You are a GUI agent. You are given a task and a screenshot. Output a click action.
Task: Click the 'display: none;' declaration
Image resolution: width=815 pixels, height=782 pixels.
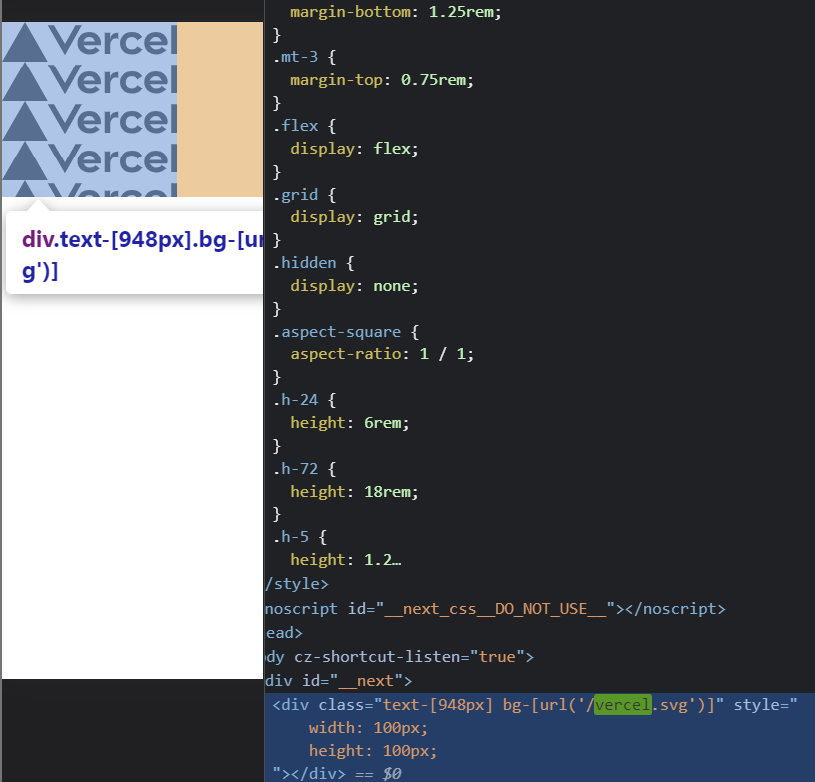coord(354,286)
